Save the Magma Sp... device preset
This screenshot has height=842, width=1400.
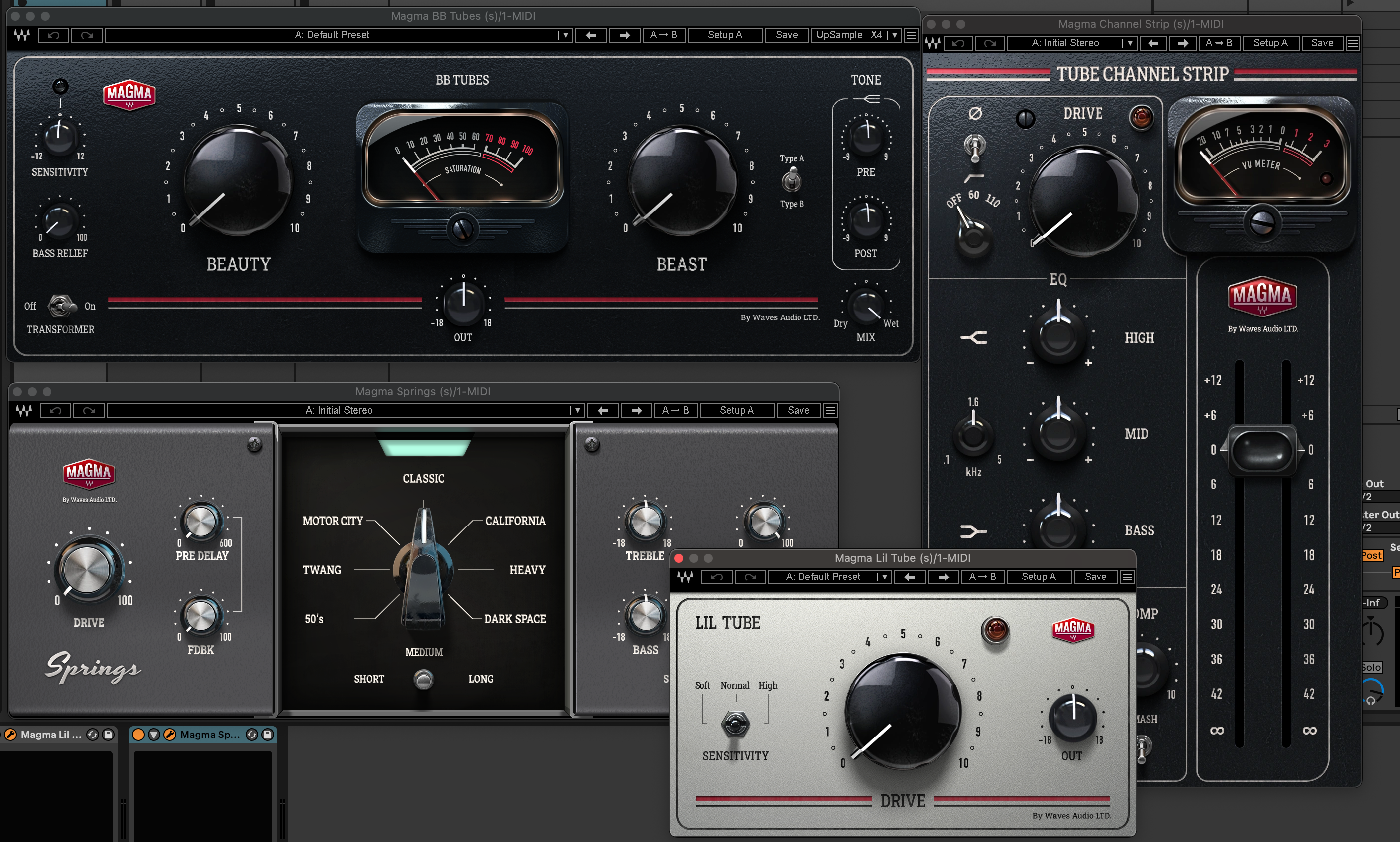(268, 735)
